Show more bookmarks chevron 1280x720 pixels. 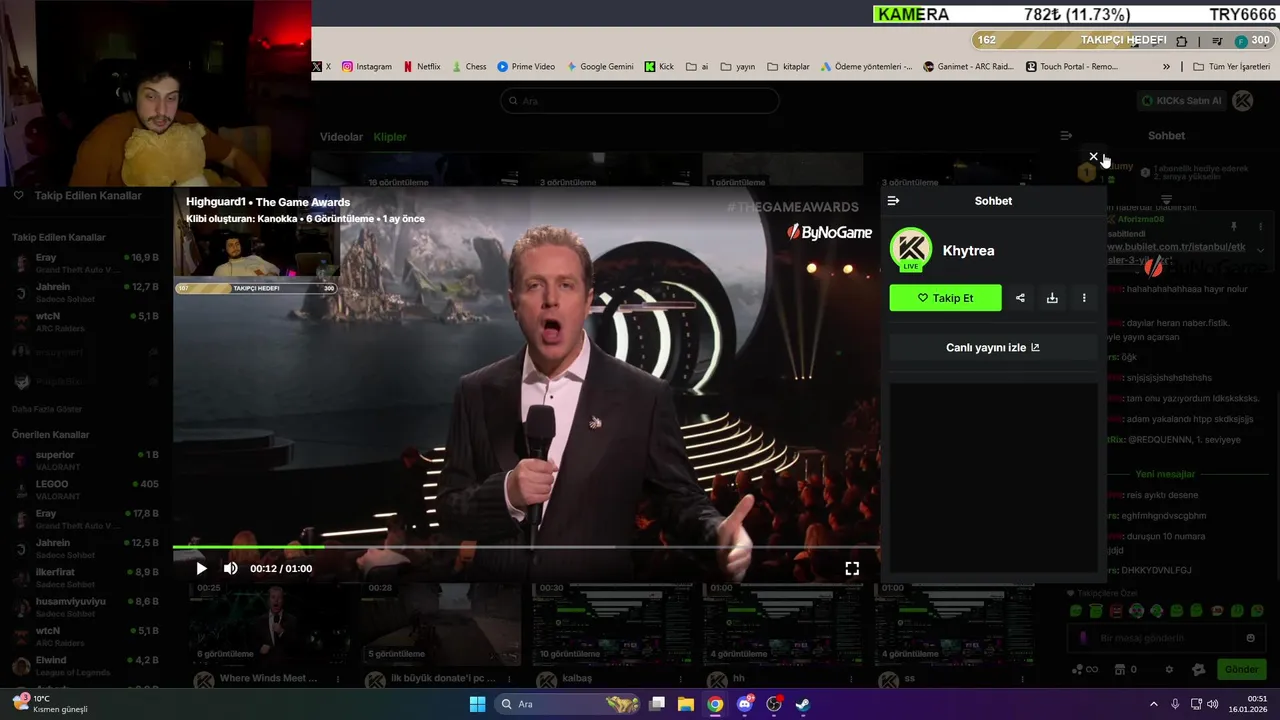click(x=1166, y=67)
